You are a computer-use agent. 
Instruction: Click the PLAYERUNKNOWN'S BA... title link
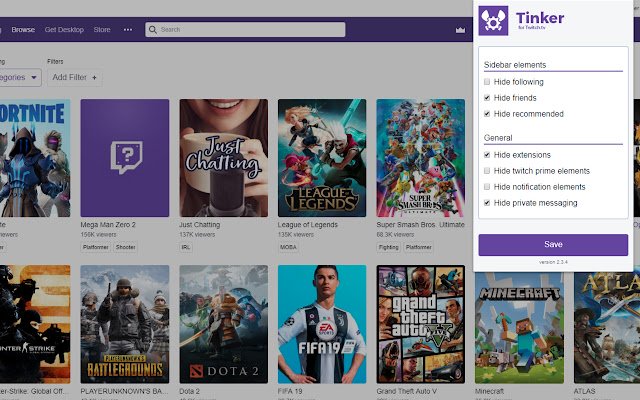pos(124,391)
